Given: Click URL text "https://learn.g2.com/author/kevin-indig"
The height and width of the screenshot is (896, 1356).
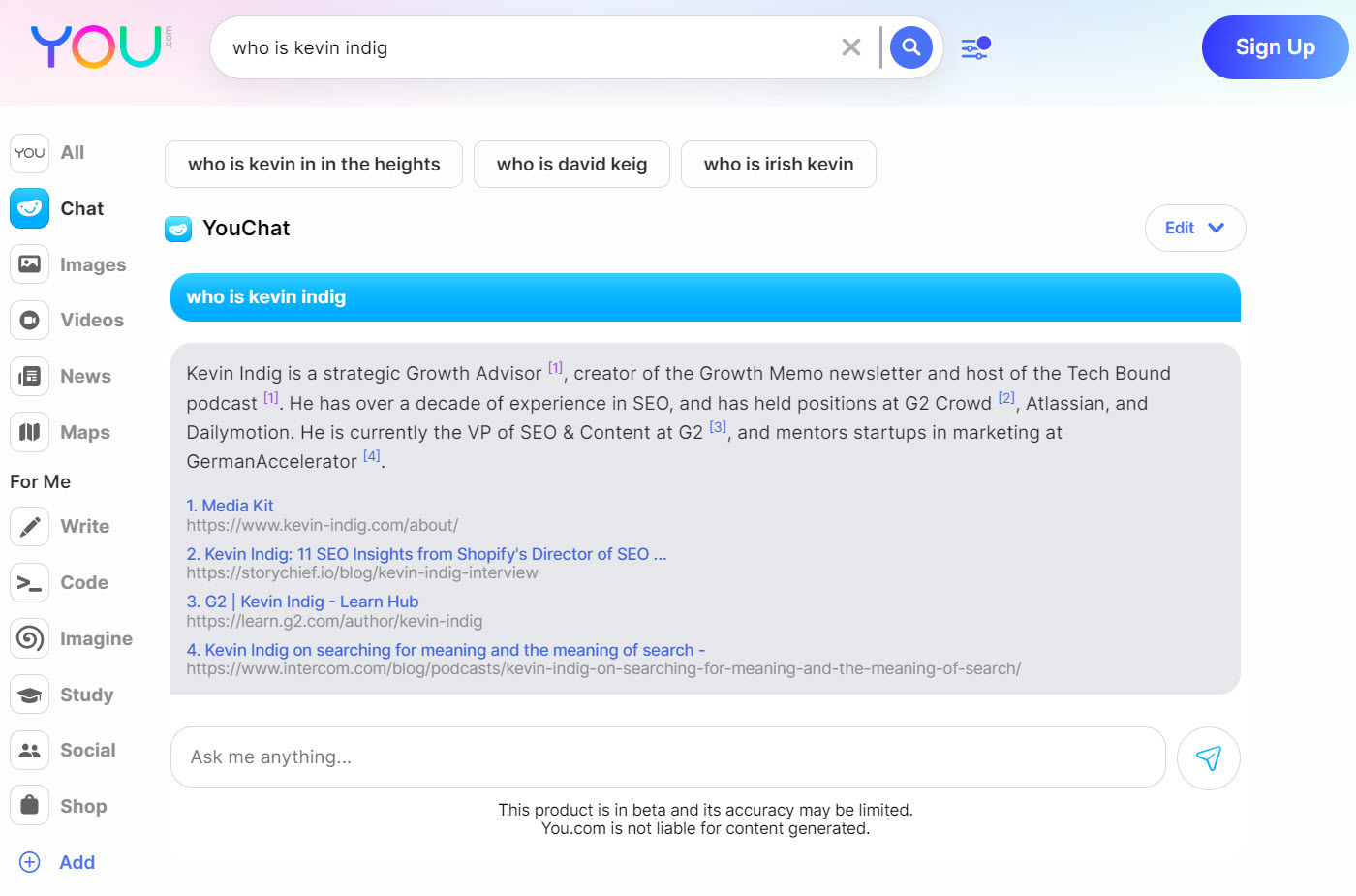Looking at the screenshot, I should (x=334, y=621).
